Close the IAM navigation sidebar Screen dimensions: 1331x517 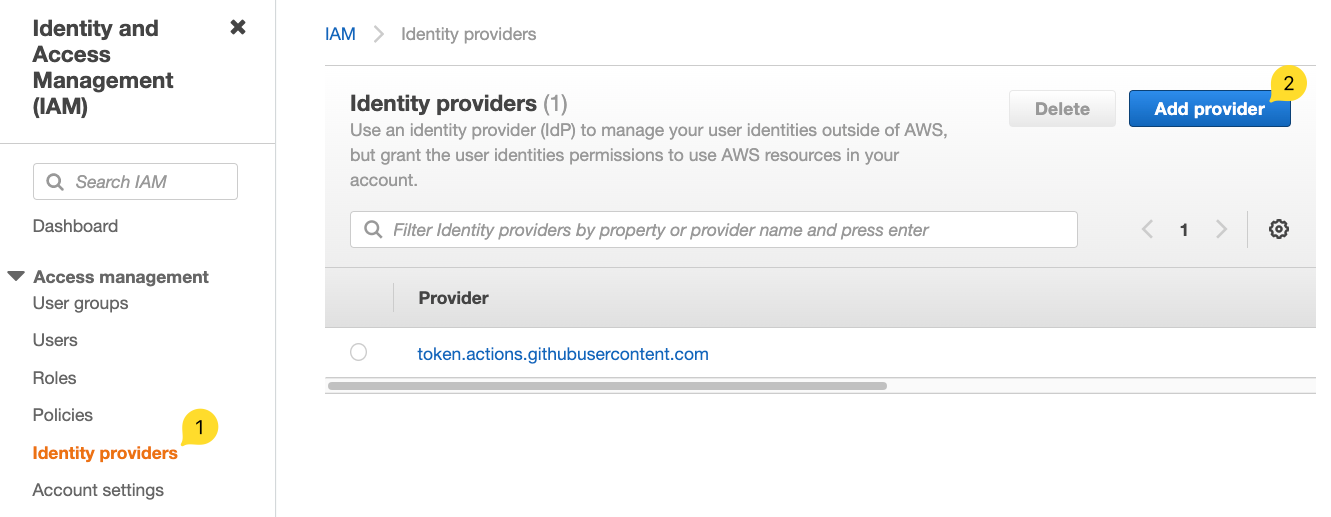pos(238,28)
